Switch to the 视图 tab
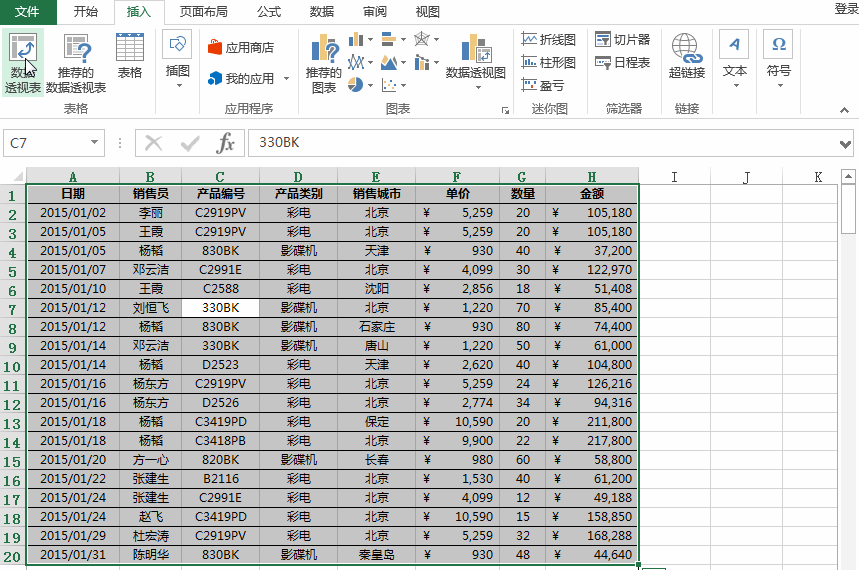The image size is (859, 570). pyautogui.click(x=427, y=12)
